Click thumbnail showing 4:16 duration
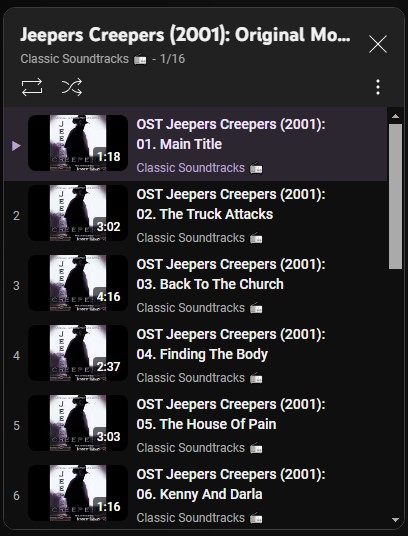The width and height of the screenshot is (408, 536). tap(78, 283)
